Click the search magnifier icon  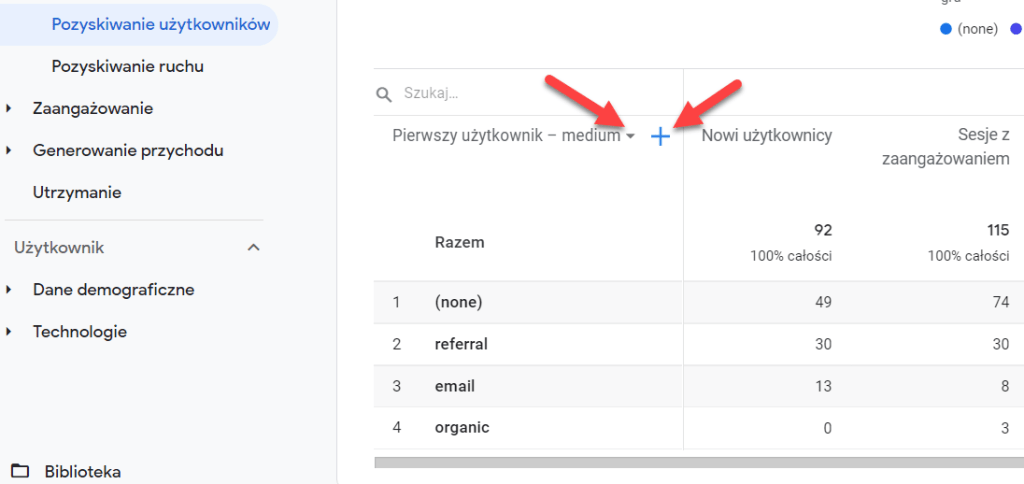point(383,94)
